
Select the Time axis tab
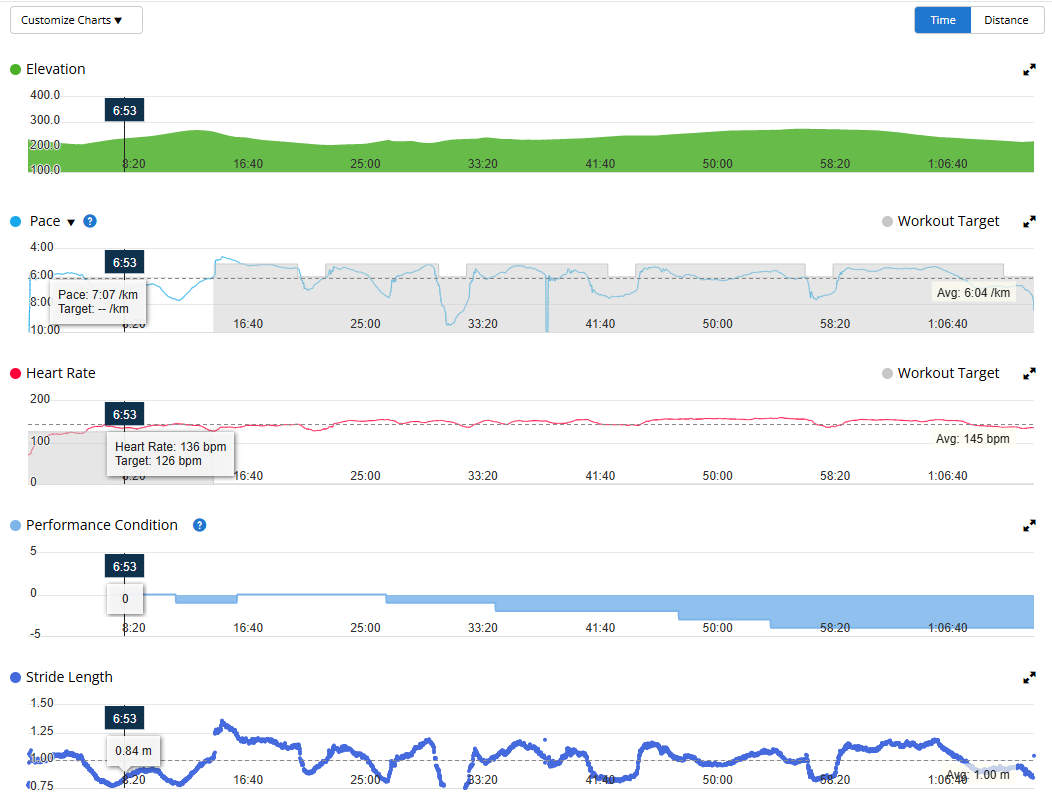pos(942,20)
